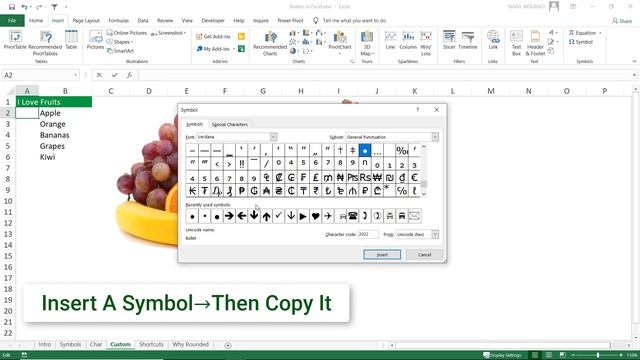Screen dimensions: 640x360
Task: Open the Screenshot dropdown
Action: pos(168,33)
